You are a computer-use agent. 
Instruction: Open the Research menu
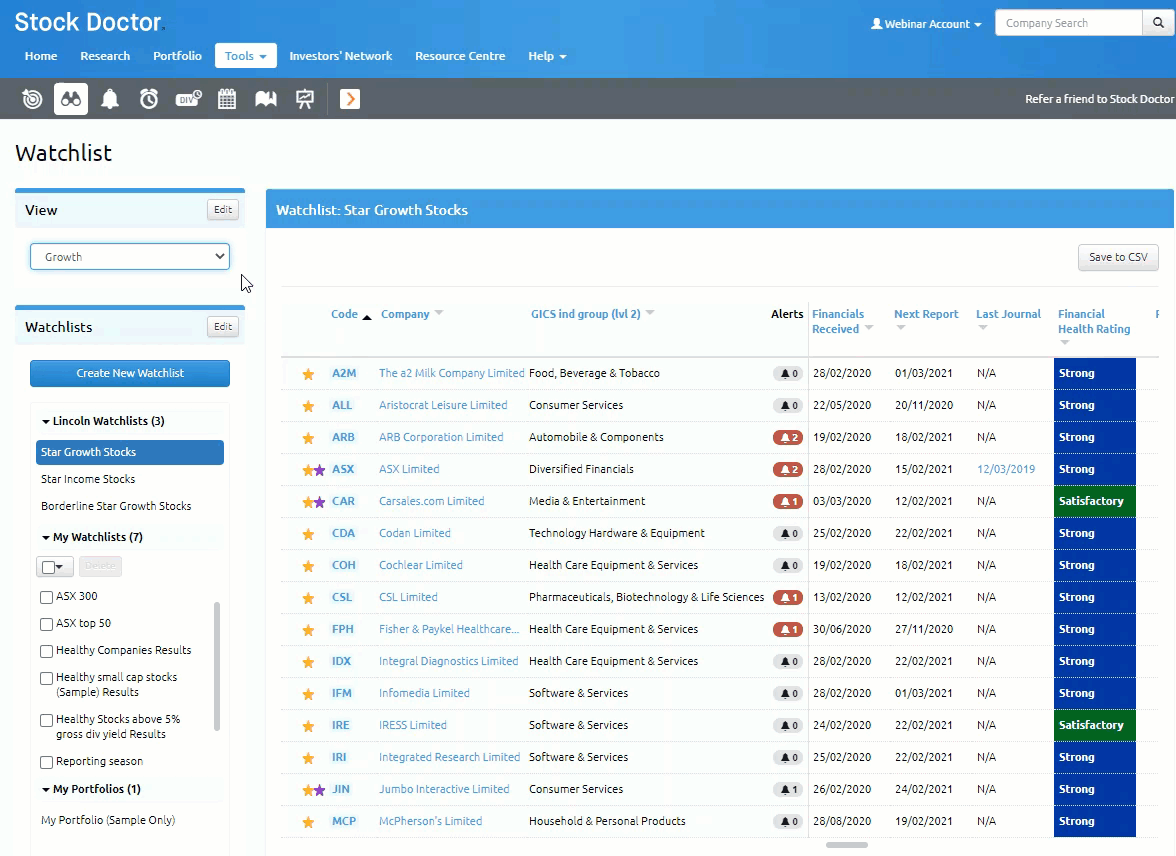point(105,56)
